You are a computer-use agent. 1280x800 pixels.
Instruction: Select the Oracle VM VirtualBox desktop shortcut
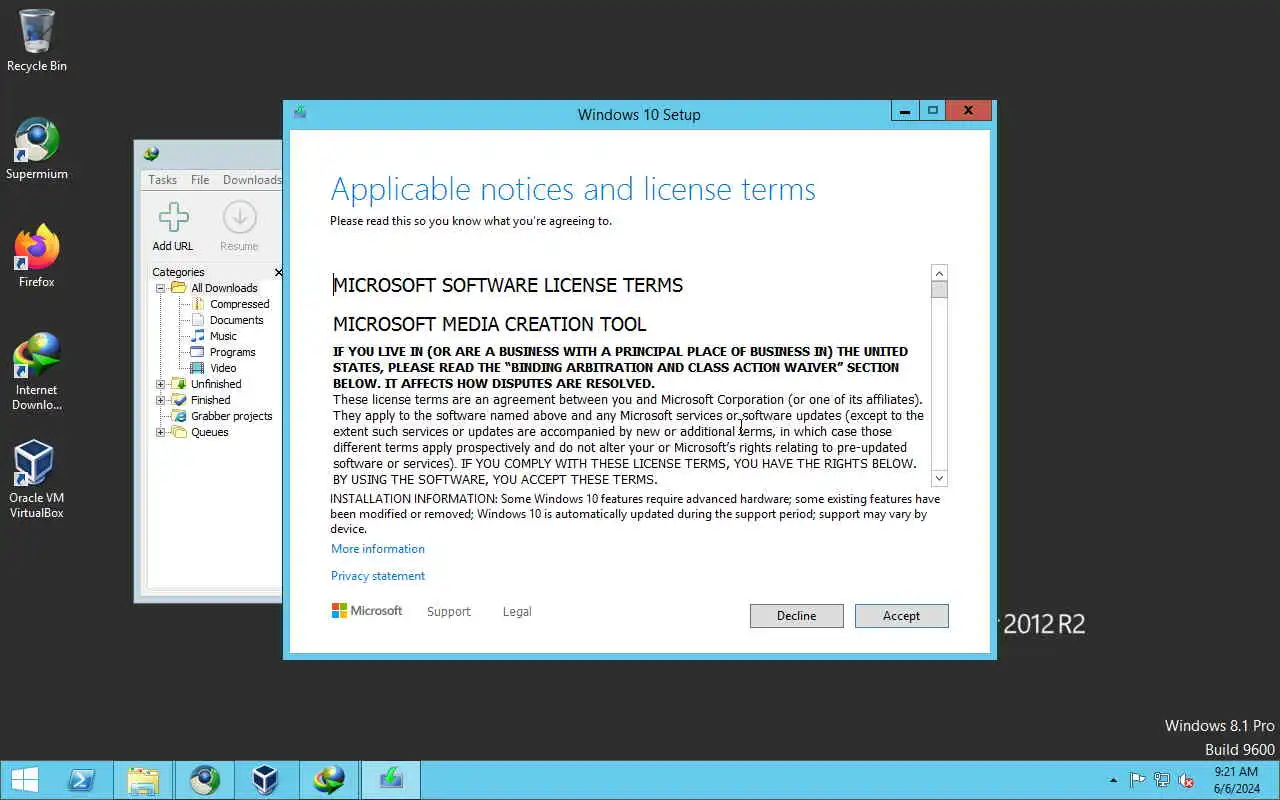point(37,479)
